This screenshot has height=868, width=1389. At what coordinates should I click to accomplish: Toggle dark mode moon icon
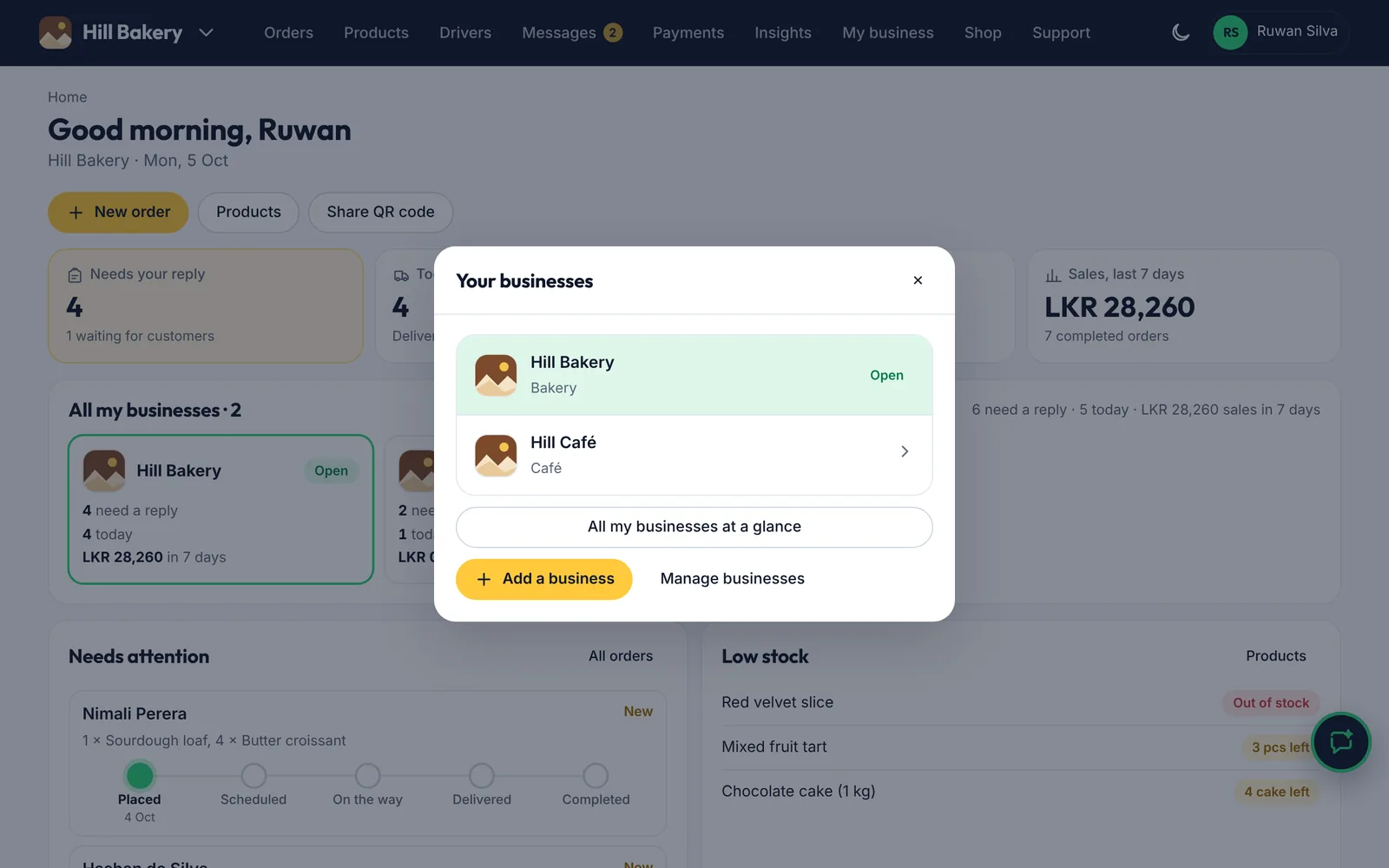[1181, 33]
